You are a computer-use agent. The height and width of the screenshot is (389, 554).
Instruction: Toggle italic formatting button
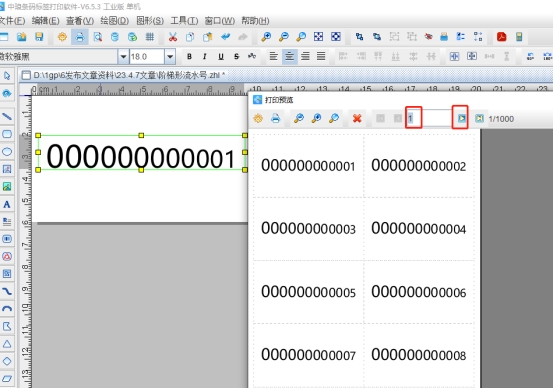(205, 57)
